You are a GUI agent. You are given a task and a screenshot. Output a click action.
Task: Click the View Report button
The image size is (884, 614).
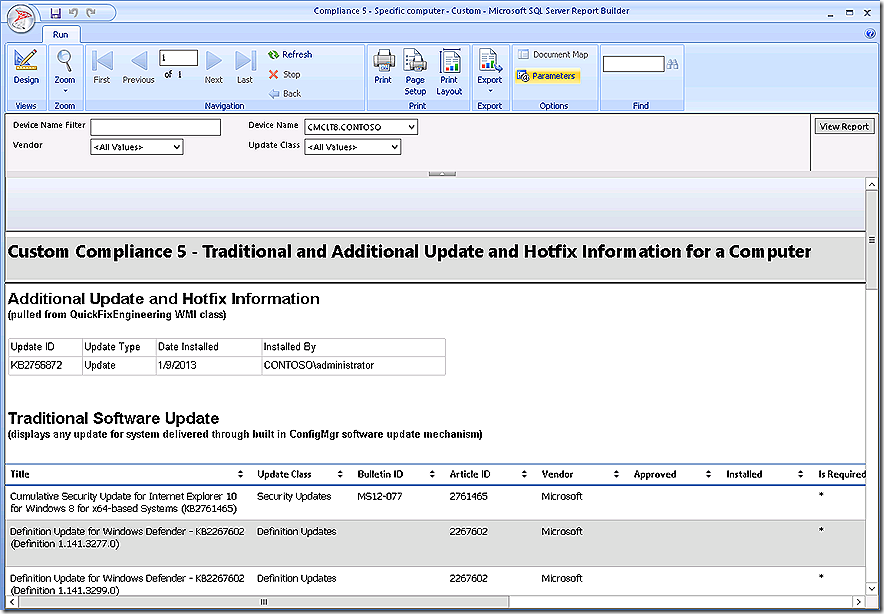844,127
